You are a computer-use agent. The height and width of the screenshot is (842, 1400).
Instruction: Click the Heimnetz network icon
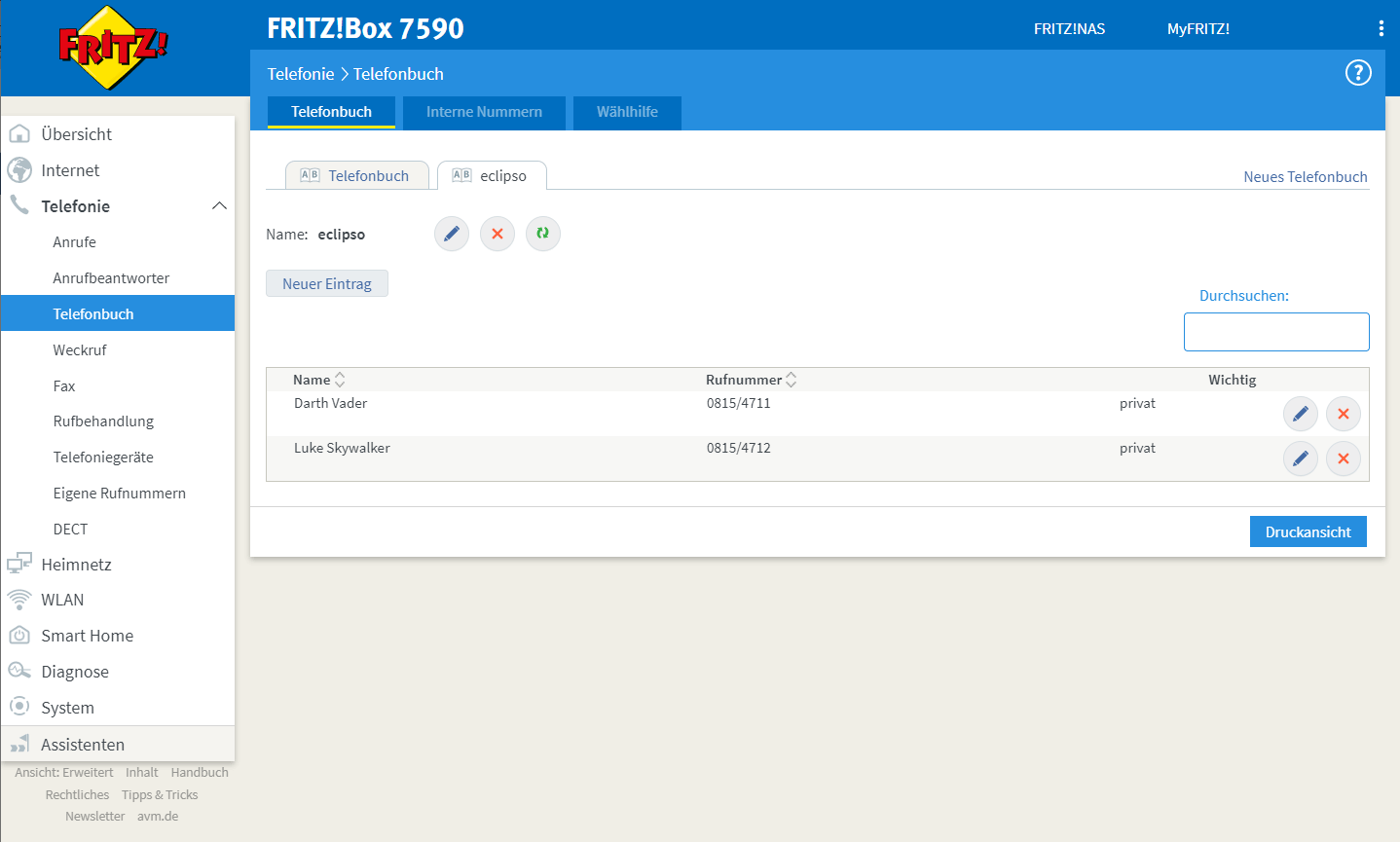pyautogui.click(x=19, y=563)
